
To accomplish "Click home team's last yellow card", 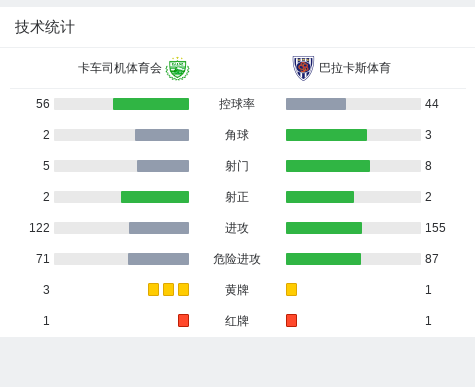I will click(183, 289).
